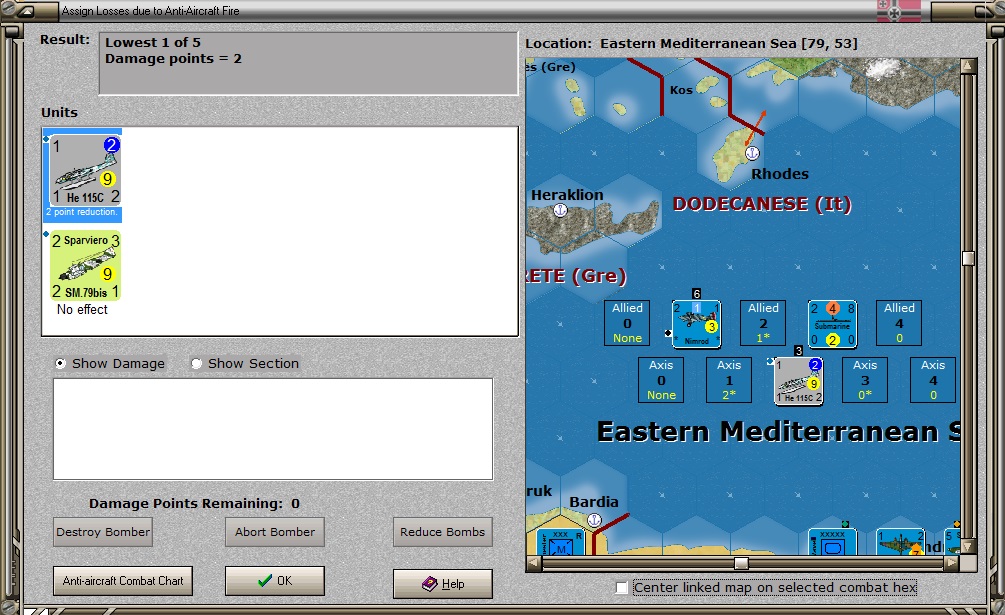
Task: Click the Destroy Bomber button
Action: tap(103, 532)
